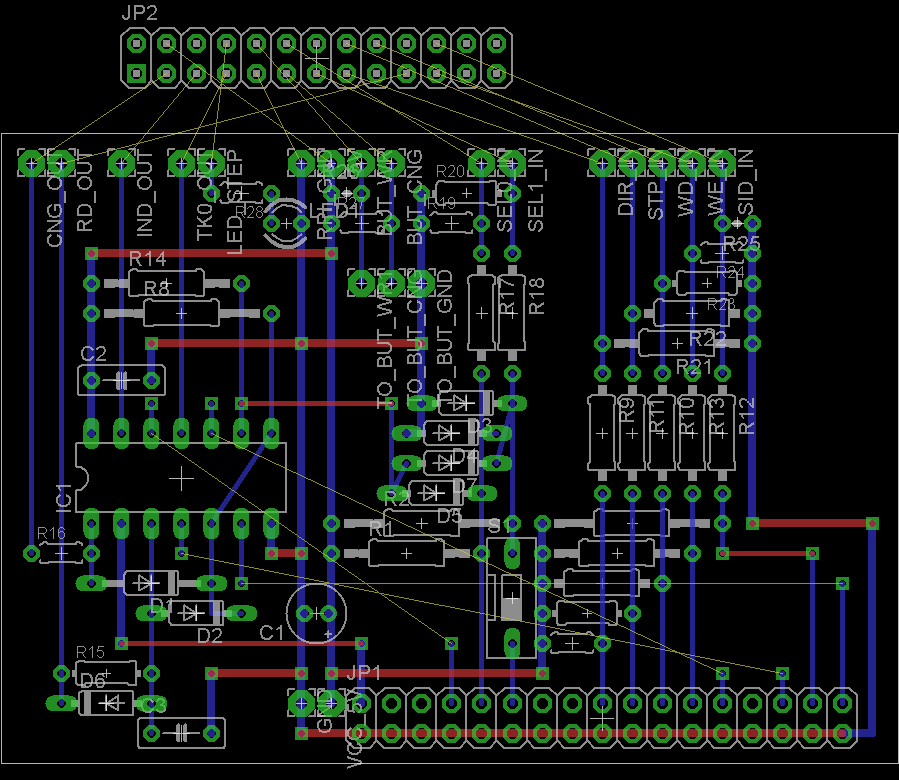Image resolution: width=899 pixels, height=780 pixels.
Task: Select the LED1 component
Action: [x=284, y=222]
